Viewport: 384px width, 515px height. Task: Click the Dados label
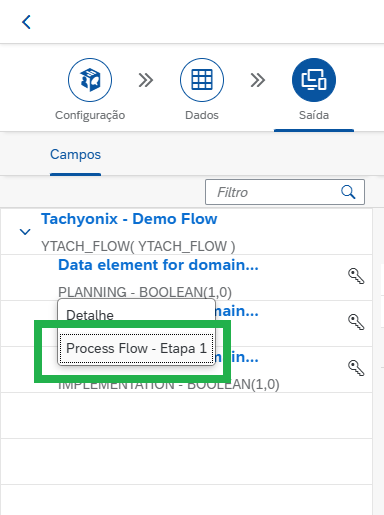pyautogui.click(x=202, y=115)
